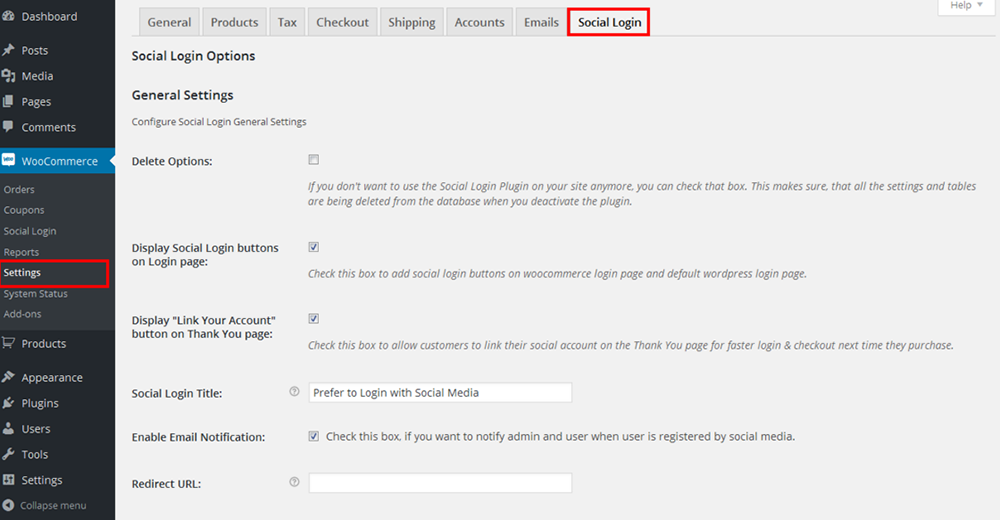Click help icon beside Redirect URL

click(x=294, y=482)
